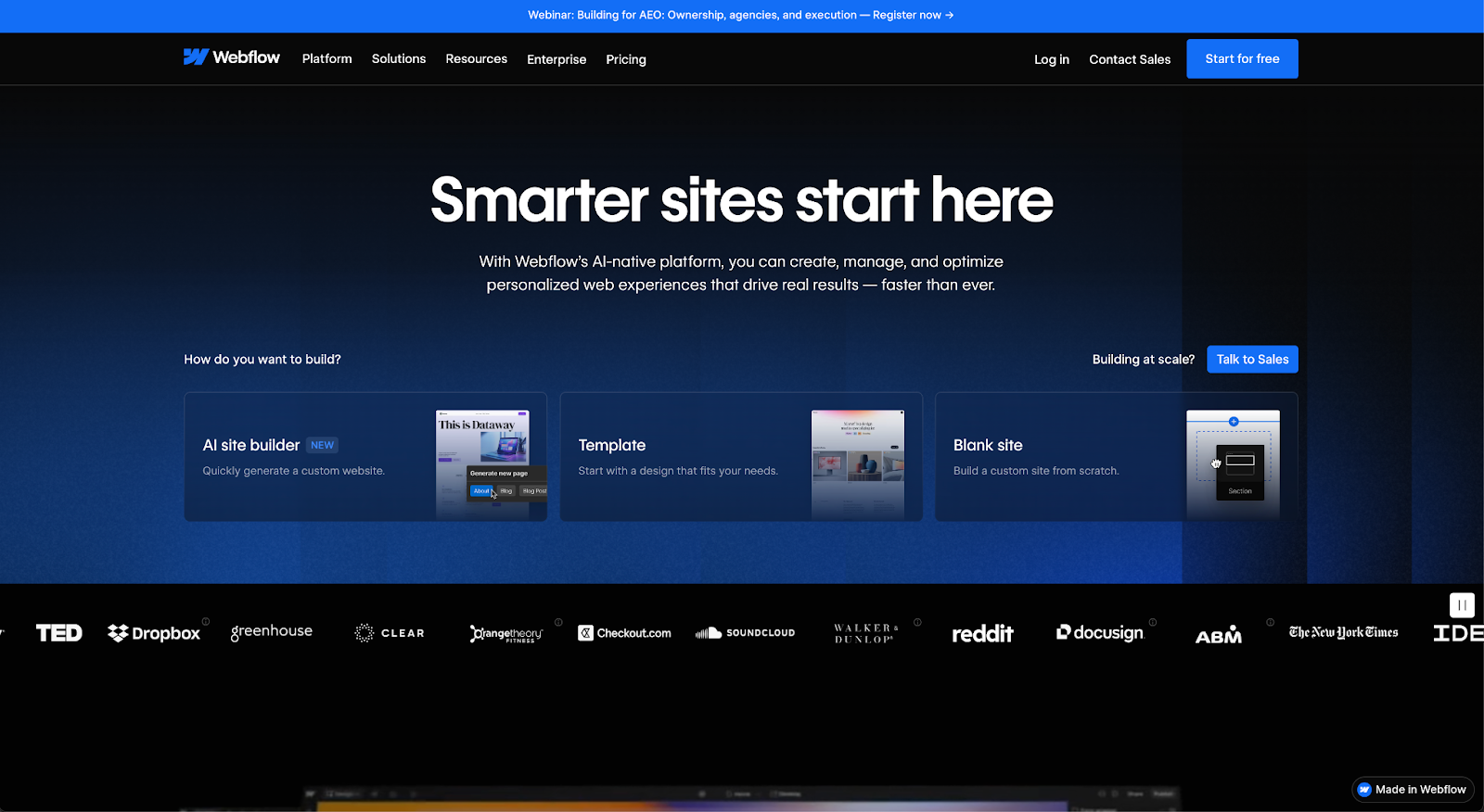Click the 'How do you want to build?' text
Viewport: 1484px width, 812px height.
click(262, 360)
